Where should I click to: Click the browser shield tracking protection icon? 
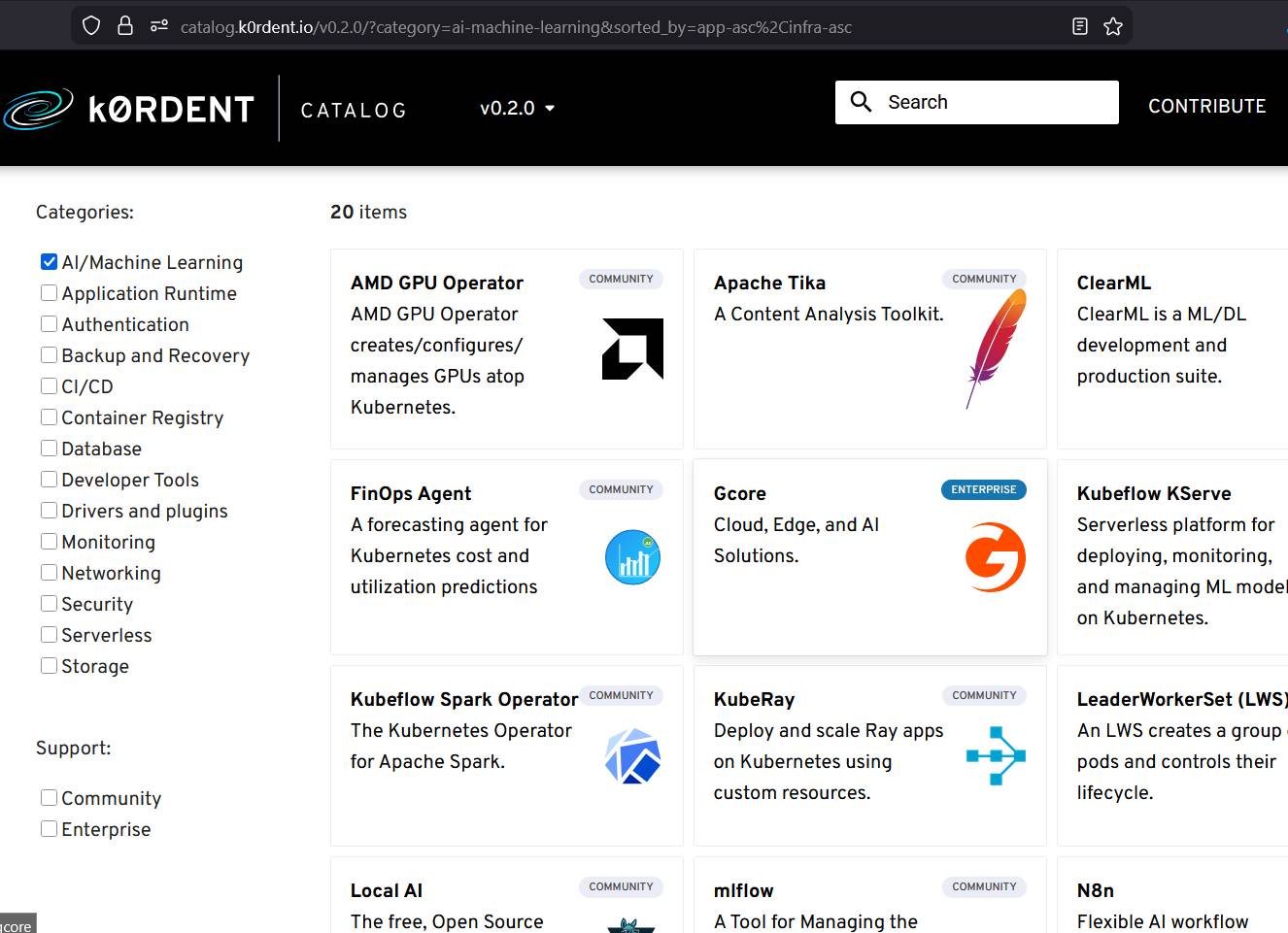click(x=91, y=26)
